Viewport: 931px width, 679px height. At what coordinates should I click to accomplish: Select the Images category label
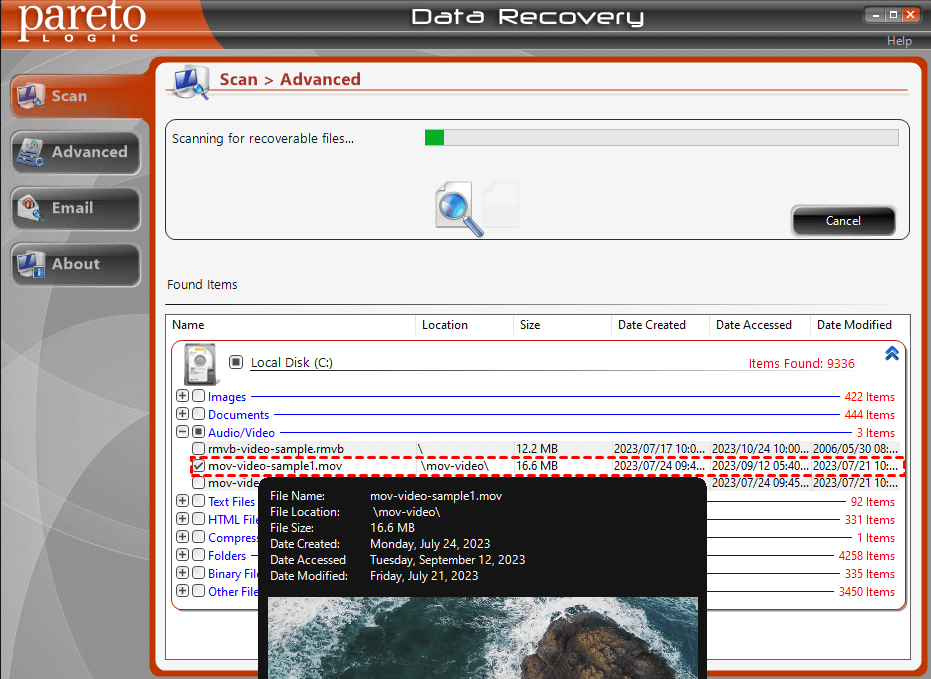[x=227, y=396]
